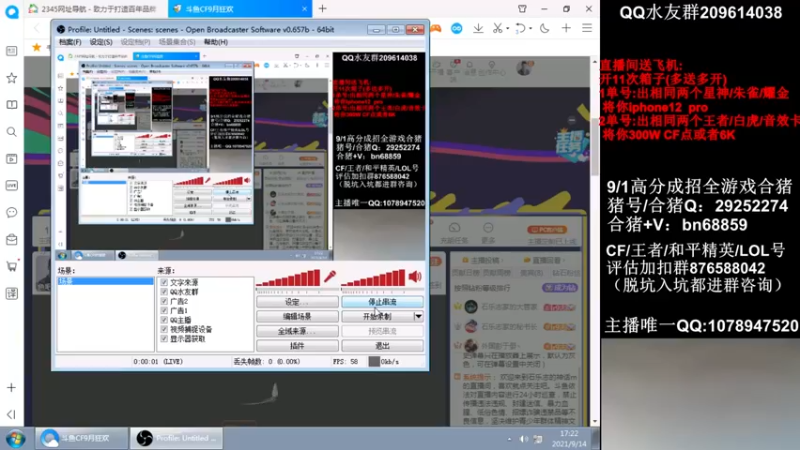Click page scrollbar up arrow
800x450 pixels.
pyautogui.click(x=595, y=61)
